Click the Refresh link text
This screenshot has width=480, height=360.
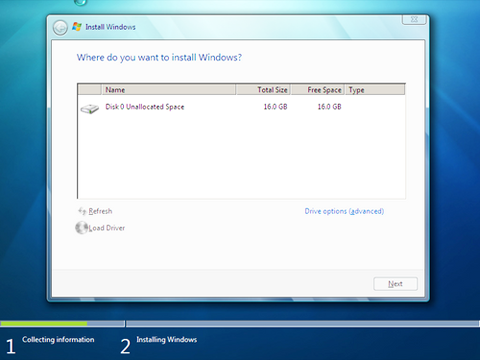[100, 211]
